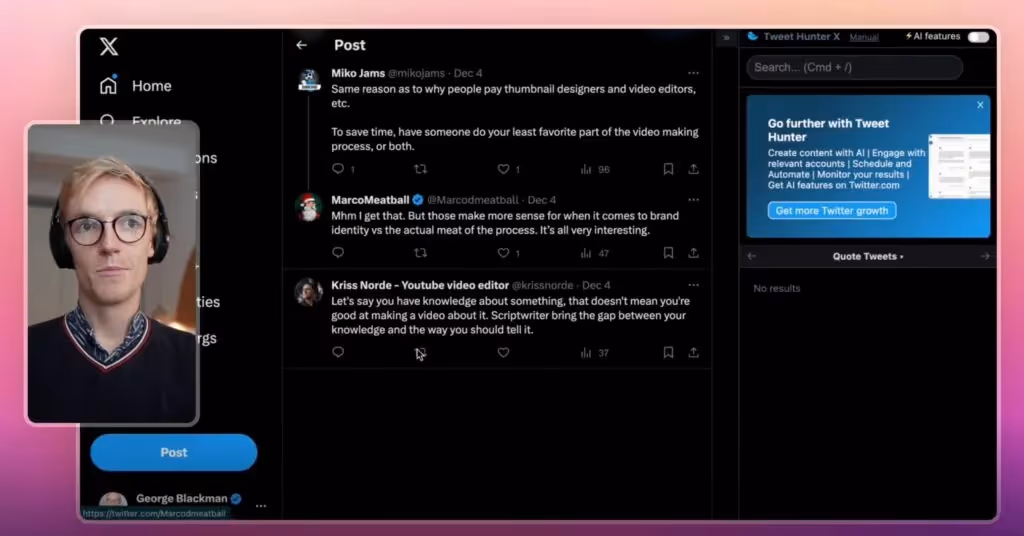Like MarcoMeatball's post

pos(503,253)
